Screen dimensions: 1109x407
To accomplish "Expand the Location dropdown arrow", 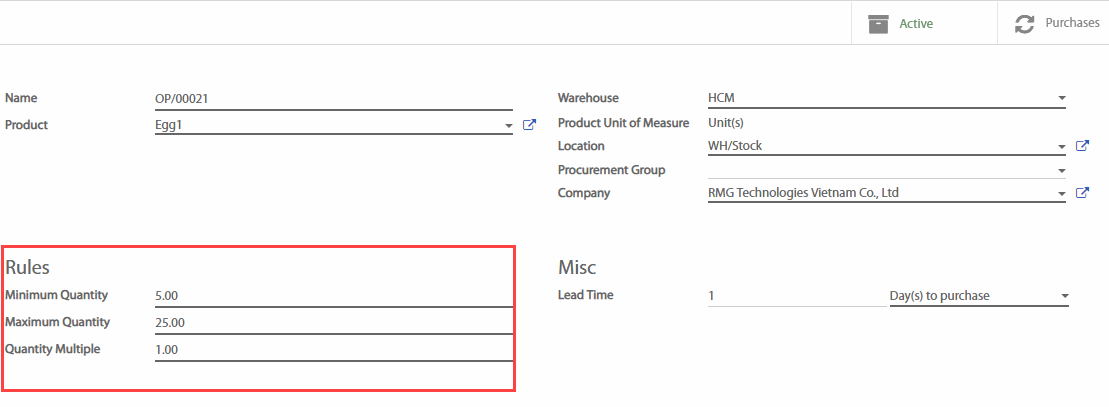I will [1060, 147].
